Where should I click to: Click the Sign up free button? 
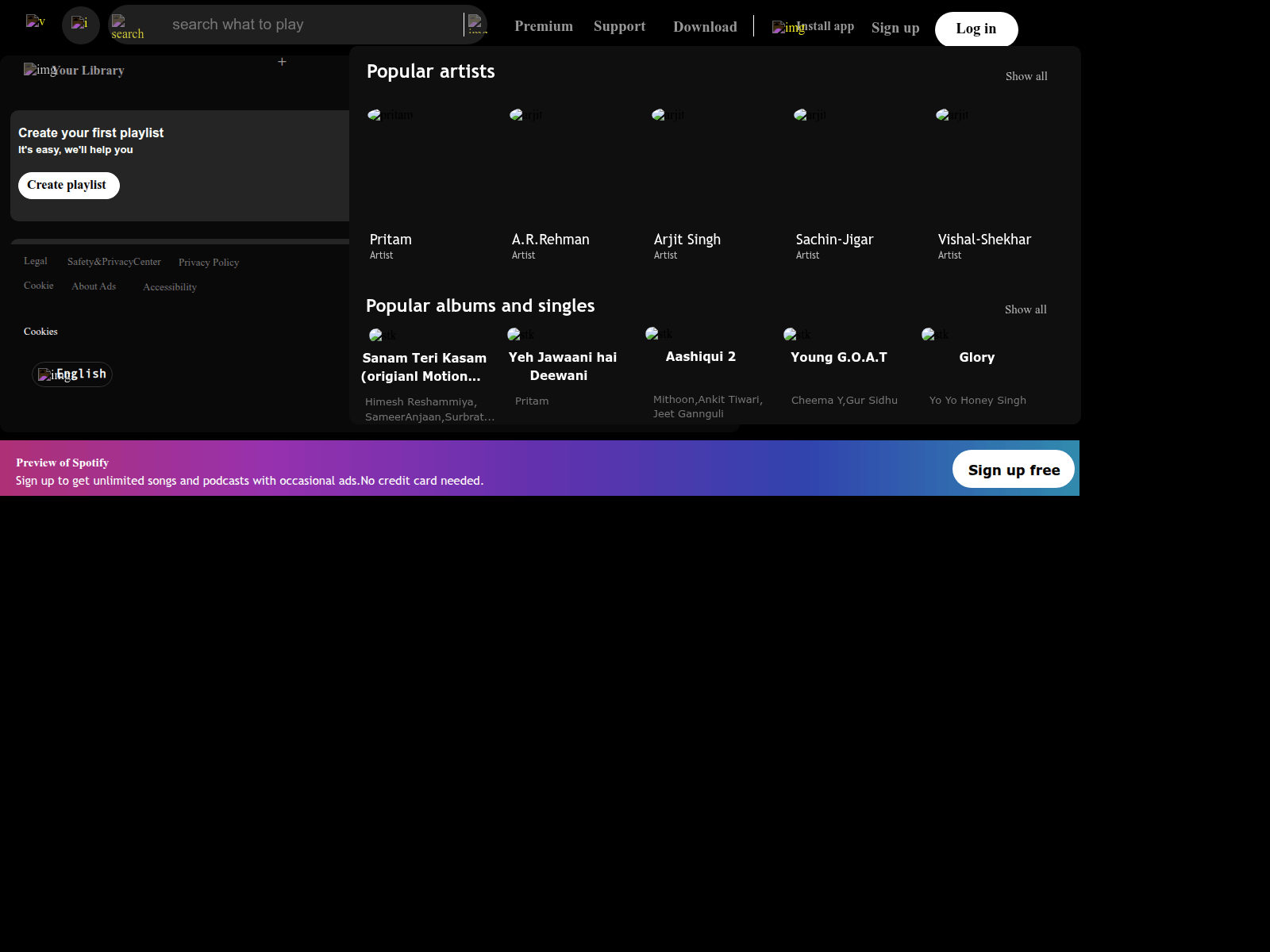coord(1013,470)
